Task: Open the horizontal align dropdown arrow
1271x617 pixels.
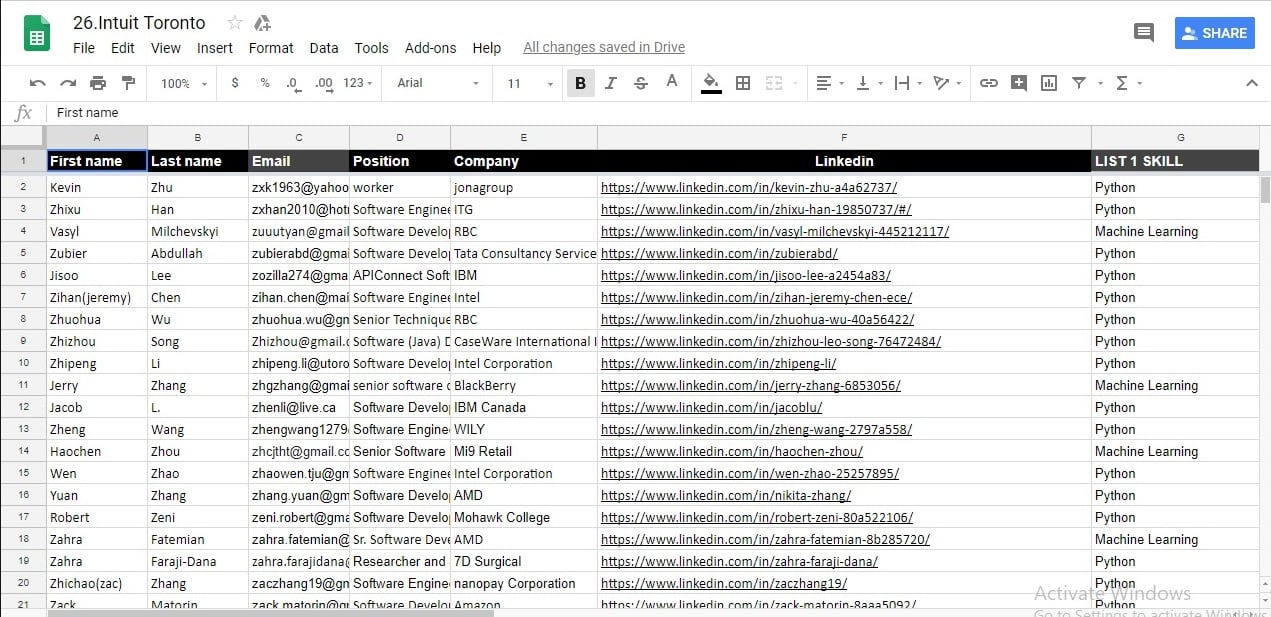Action: click(838, 83)
